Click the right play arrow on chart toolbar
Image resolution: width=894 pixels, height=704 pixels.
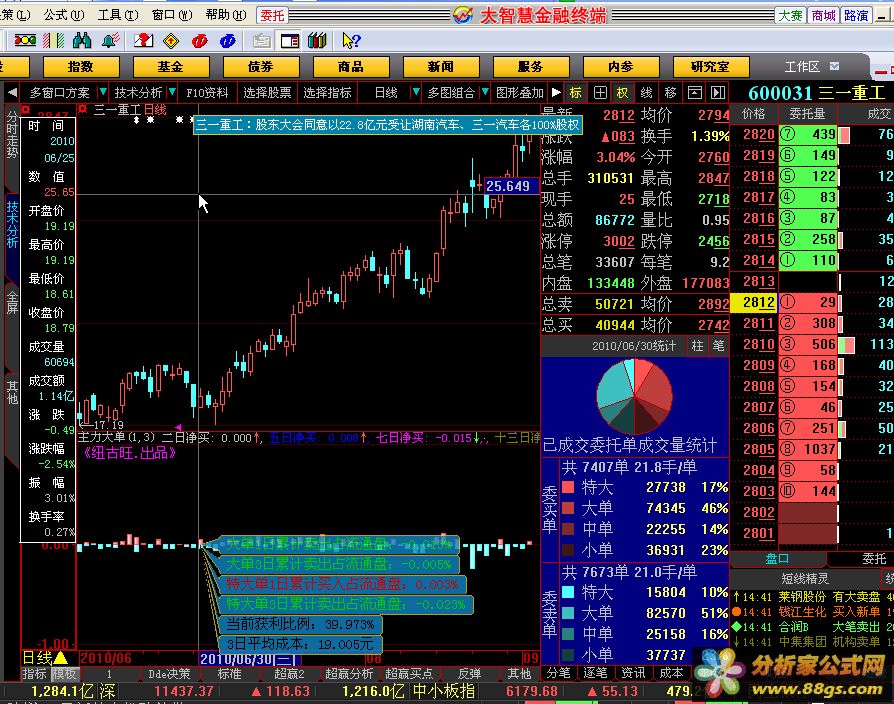[x=556, y=92]
